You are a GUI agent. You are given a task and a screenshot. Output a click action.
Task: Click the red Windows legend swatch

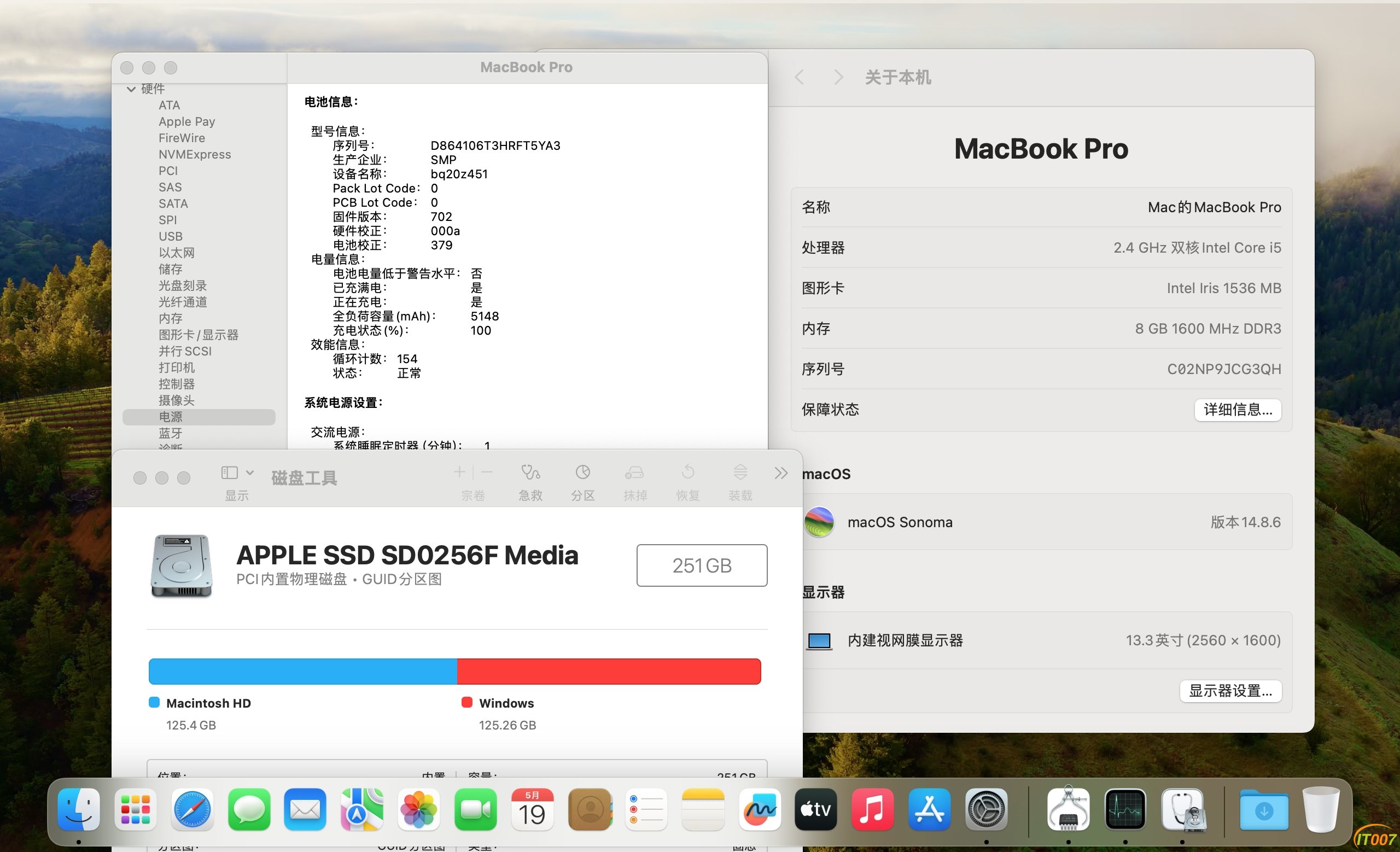tap(467, 703)
